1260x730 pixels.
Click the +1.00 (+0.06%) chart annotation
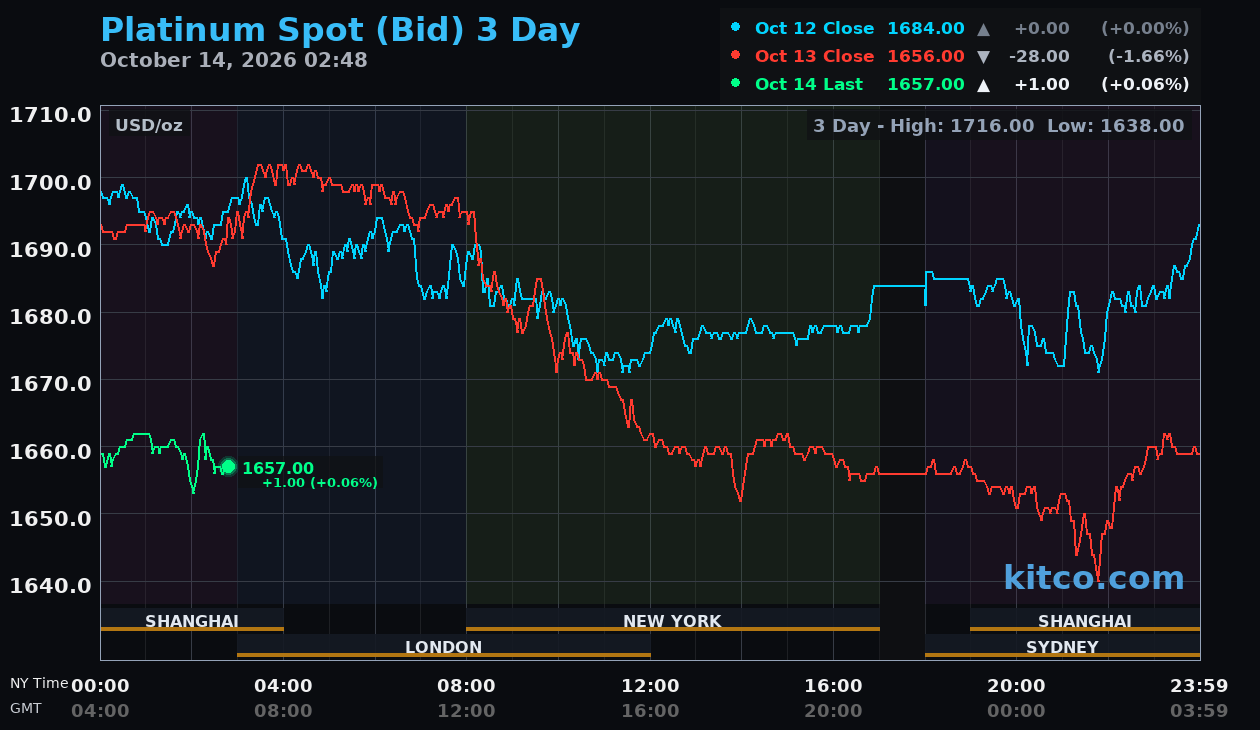coord(320,483)
